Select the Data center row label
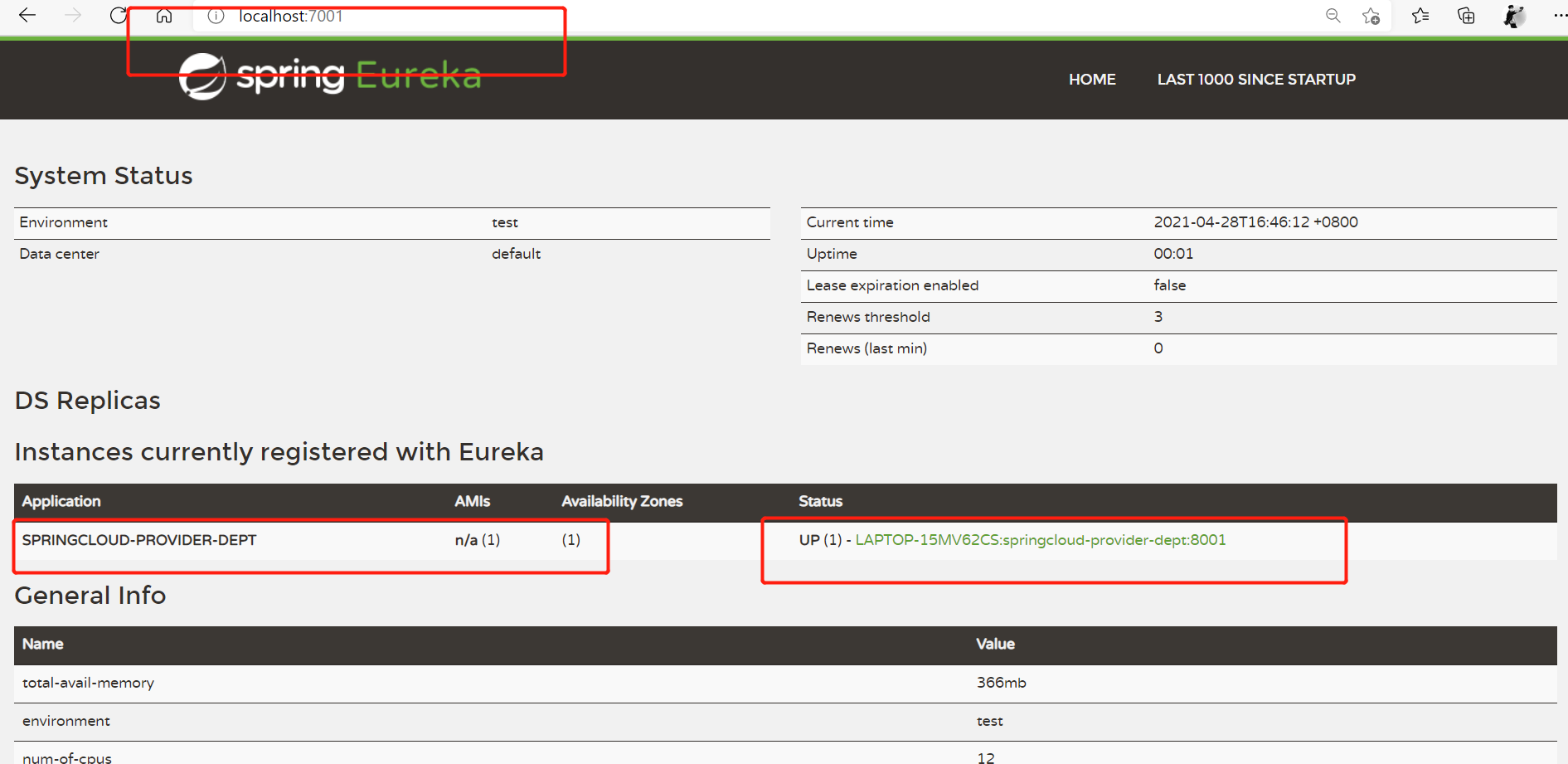This screenshot has width=1568, height=764. pyautogui.click(x=60, y=254)
